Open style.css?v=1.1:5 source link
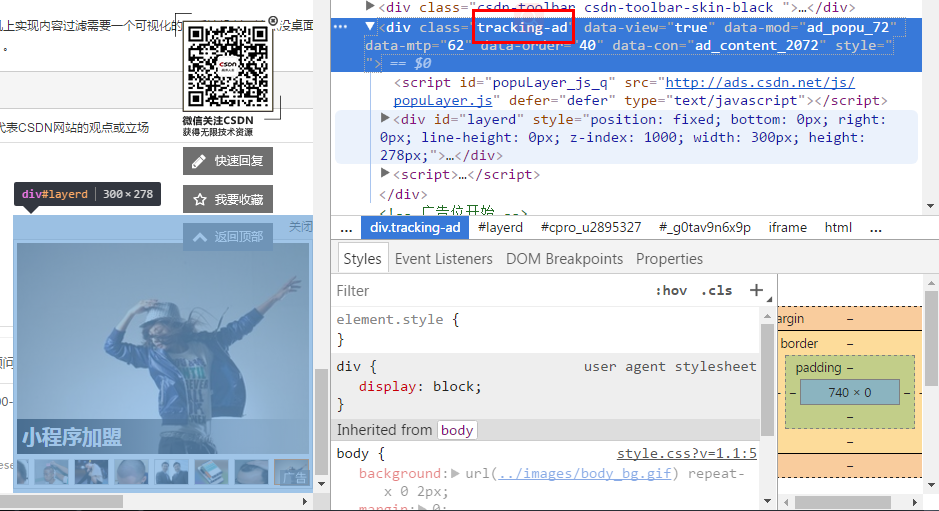 pos(687,453)
